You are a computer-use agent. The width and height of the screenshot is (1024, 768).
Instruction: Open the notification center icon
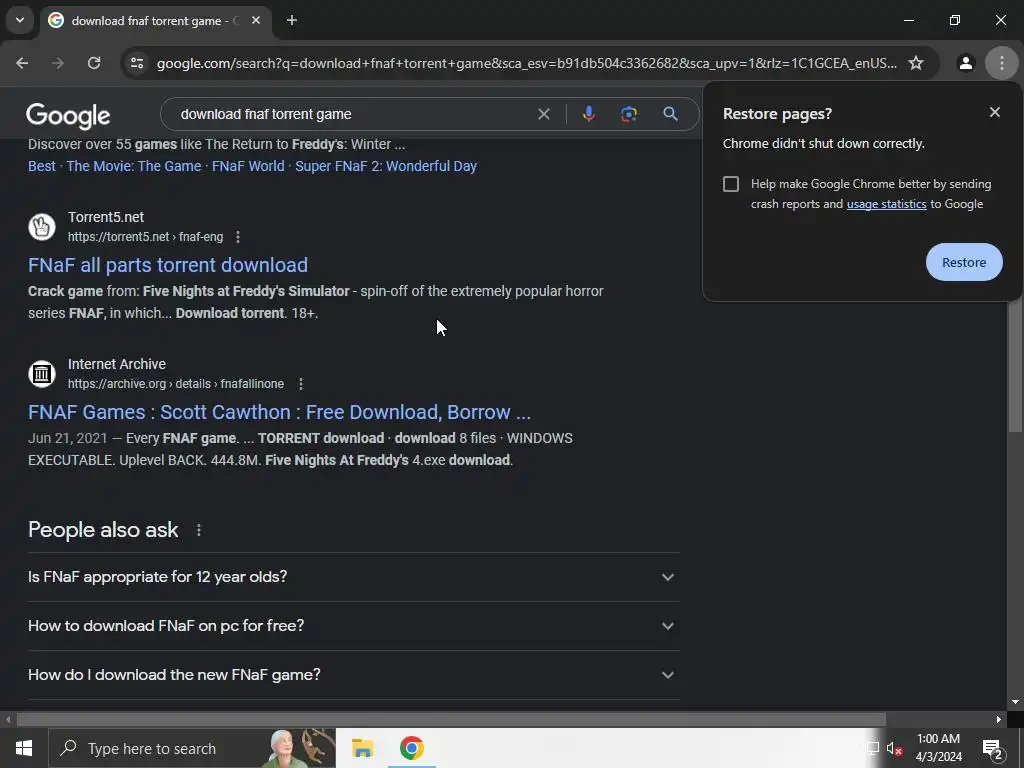[993, 748]
